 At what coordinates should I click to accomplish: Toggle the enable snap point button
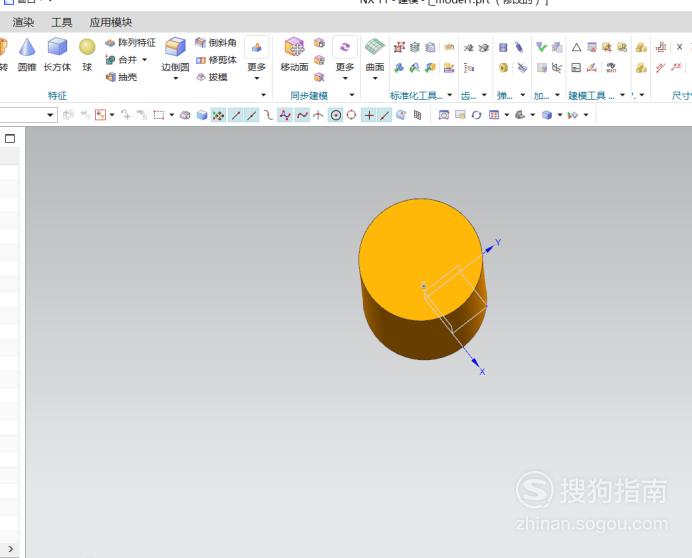[x=218, y=115]
